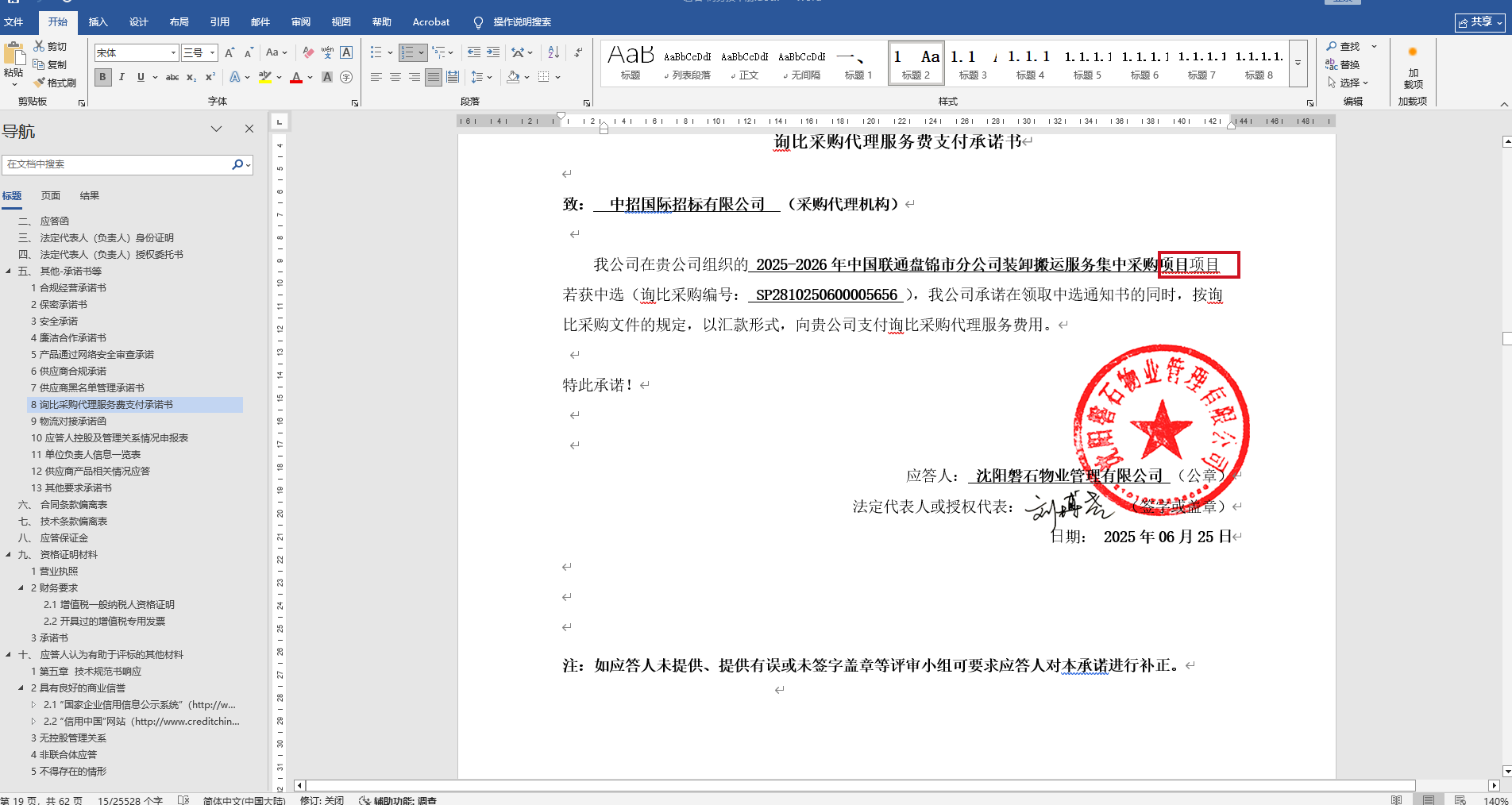Align text to the left
This screenshot has height=805, width=1512.
[376, 77]
